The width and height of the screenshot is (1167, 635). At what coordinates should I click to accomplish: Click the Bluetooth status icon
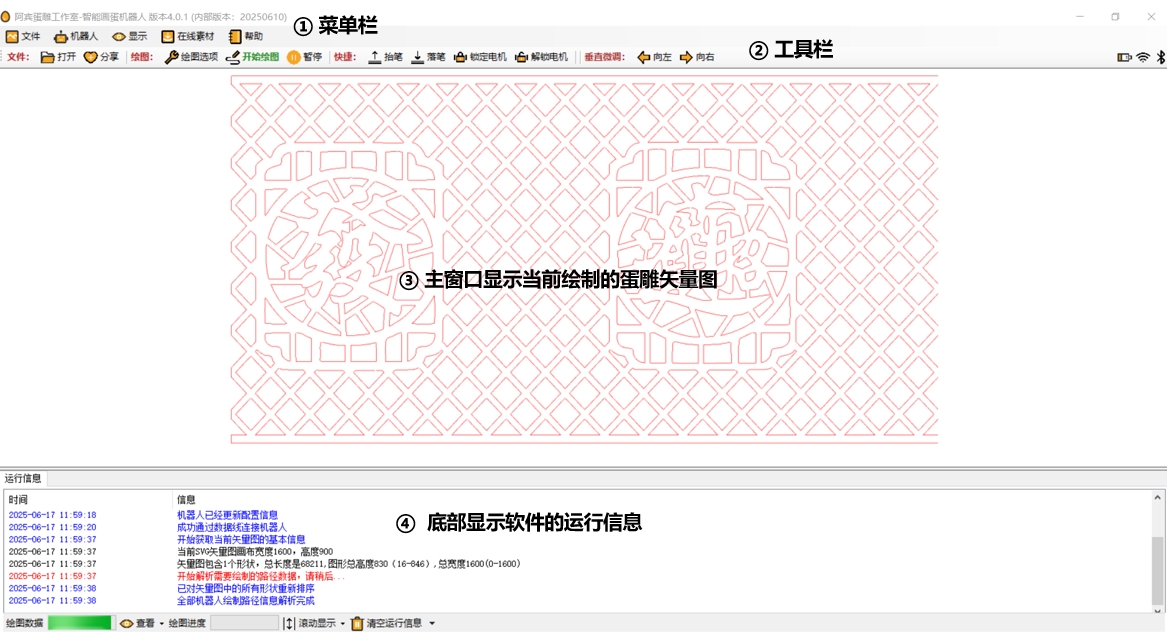click(x=1160, y=57)
